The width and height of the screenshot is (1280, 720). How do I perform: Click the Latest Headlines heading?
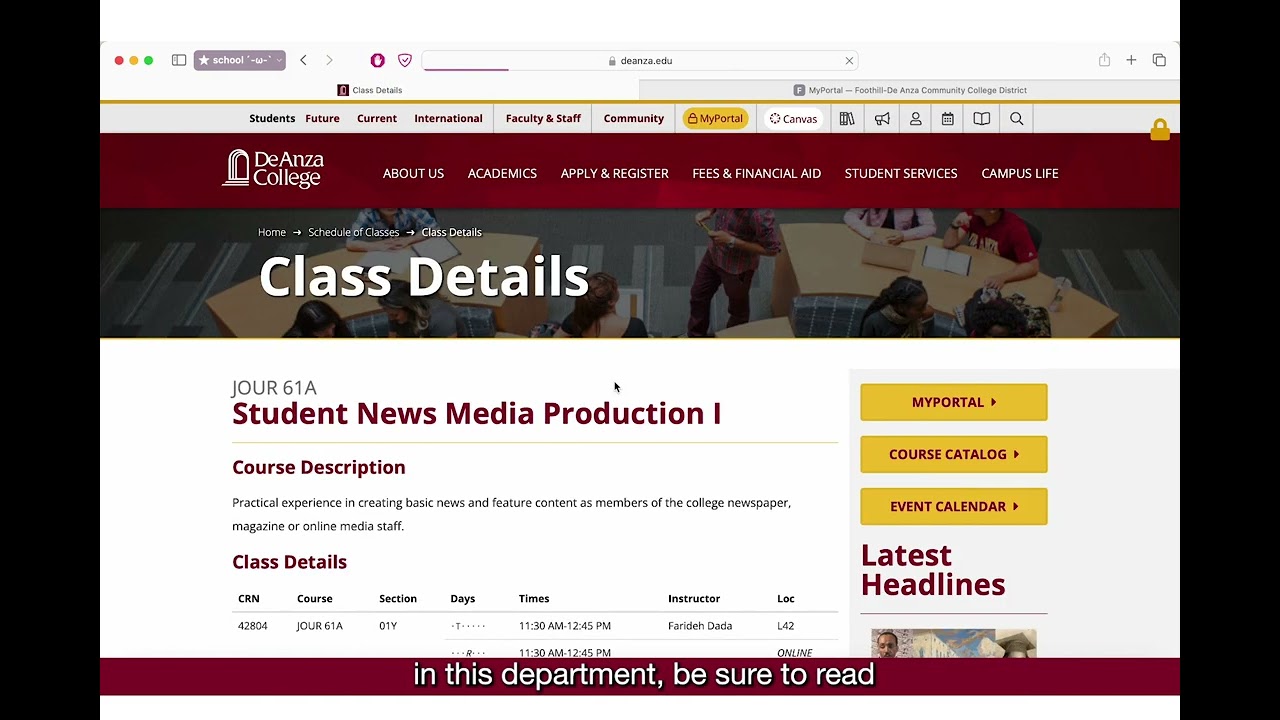[933, 570]
